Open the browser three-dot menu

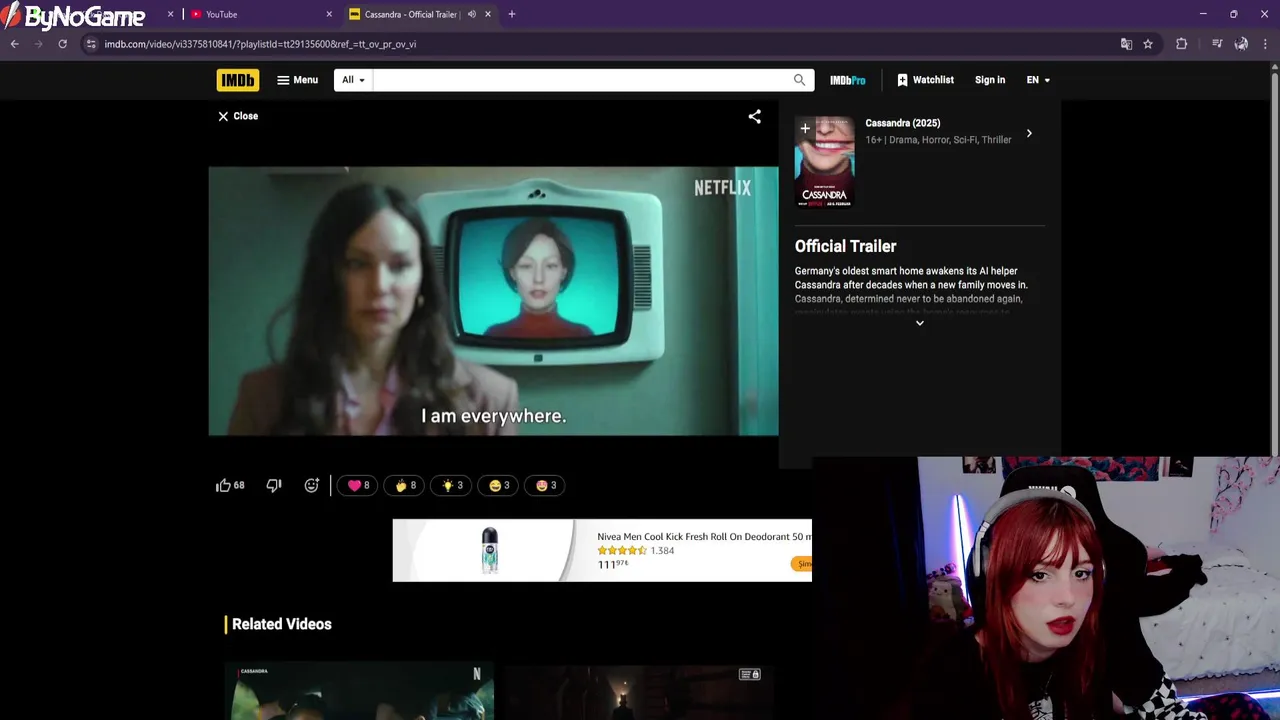pyautogui.click(x=1266, y=44)
